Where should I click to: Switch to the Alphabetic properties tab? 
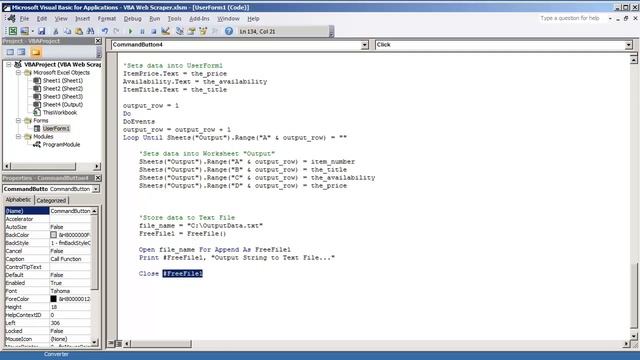[x=18, y=200]
